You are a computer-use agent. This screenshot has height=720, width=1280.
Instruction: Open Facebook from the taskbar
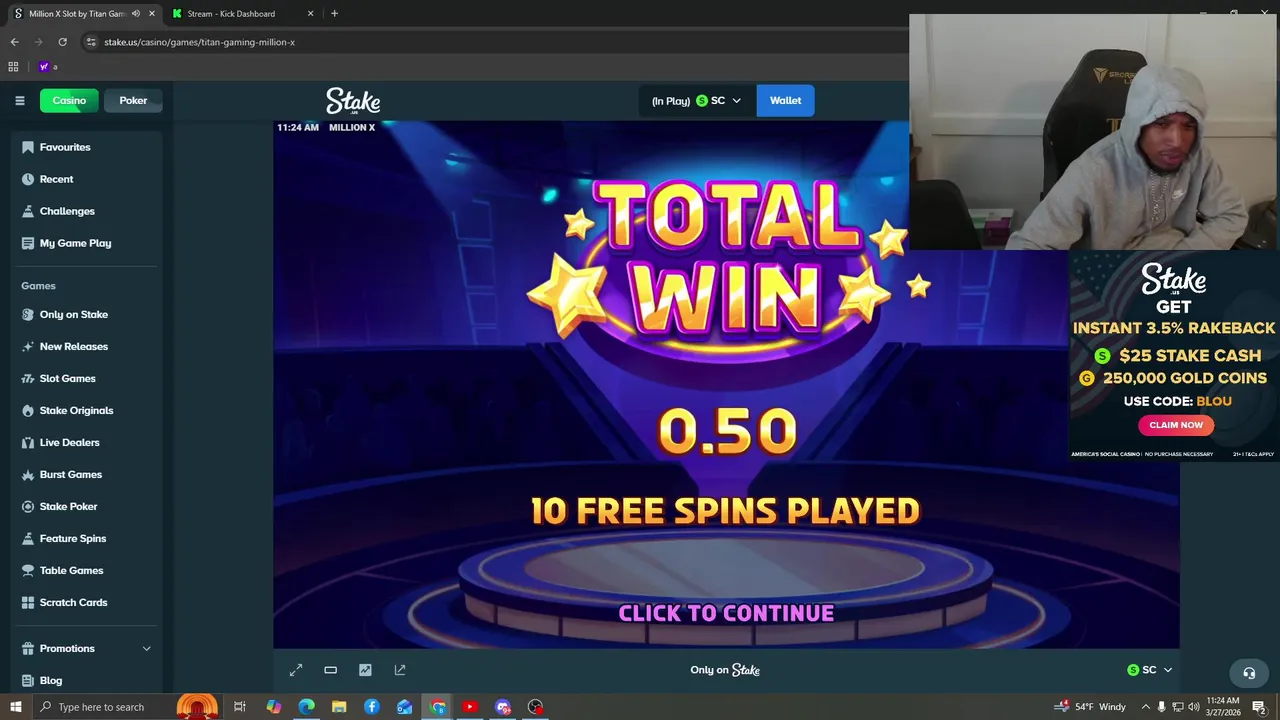(372, 707)
